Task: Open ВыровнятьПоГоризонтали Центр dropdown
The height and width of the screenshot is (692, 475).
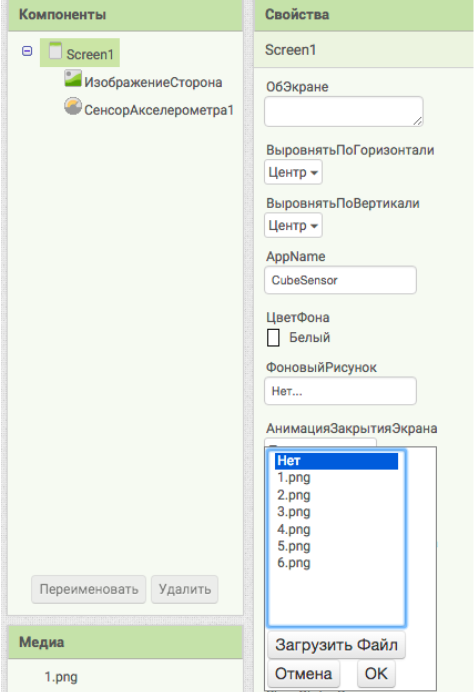Action: click(293, 172)
